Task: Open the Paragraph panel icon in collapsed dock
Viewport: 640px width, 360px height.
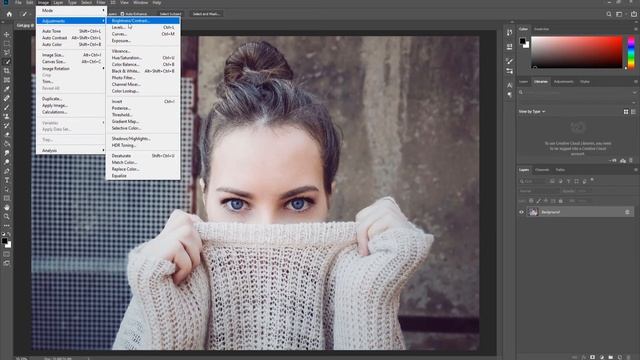Action: click(x=509, y=95)
